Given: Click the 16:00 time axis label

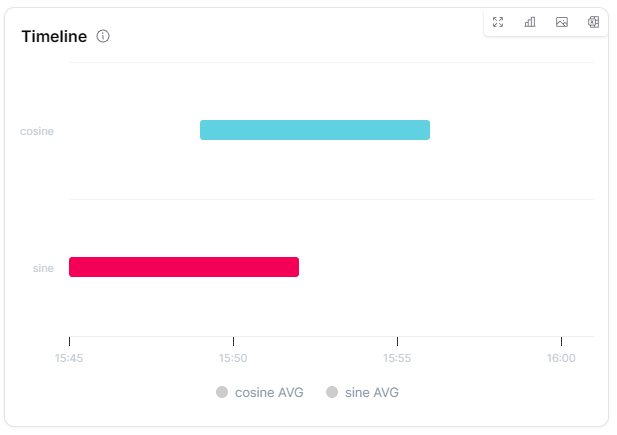Looking at the screenshot, I should [561, 358].
